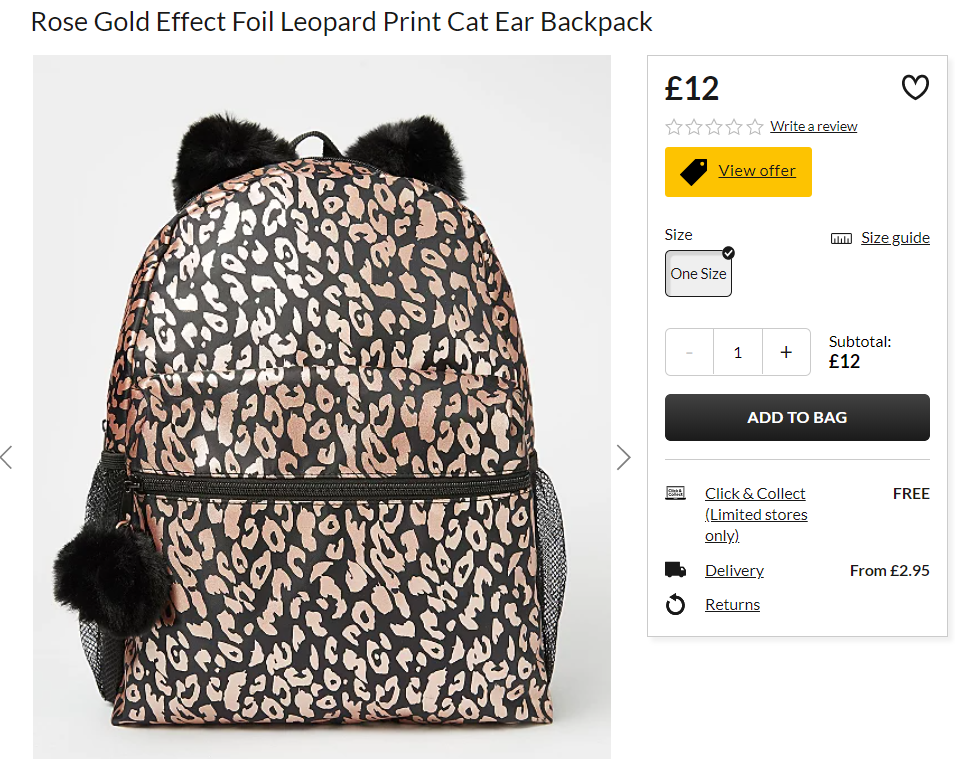Click ADD TO BAG button
The width and height of the screenshot is (955, 759).
797,417
